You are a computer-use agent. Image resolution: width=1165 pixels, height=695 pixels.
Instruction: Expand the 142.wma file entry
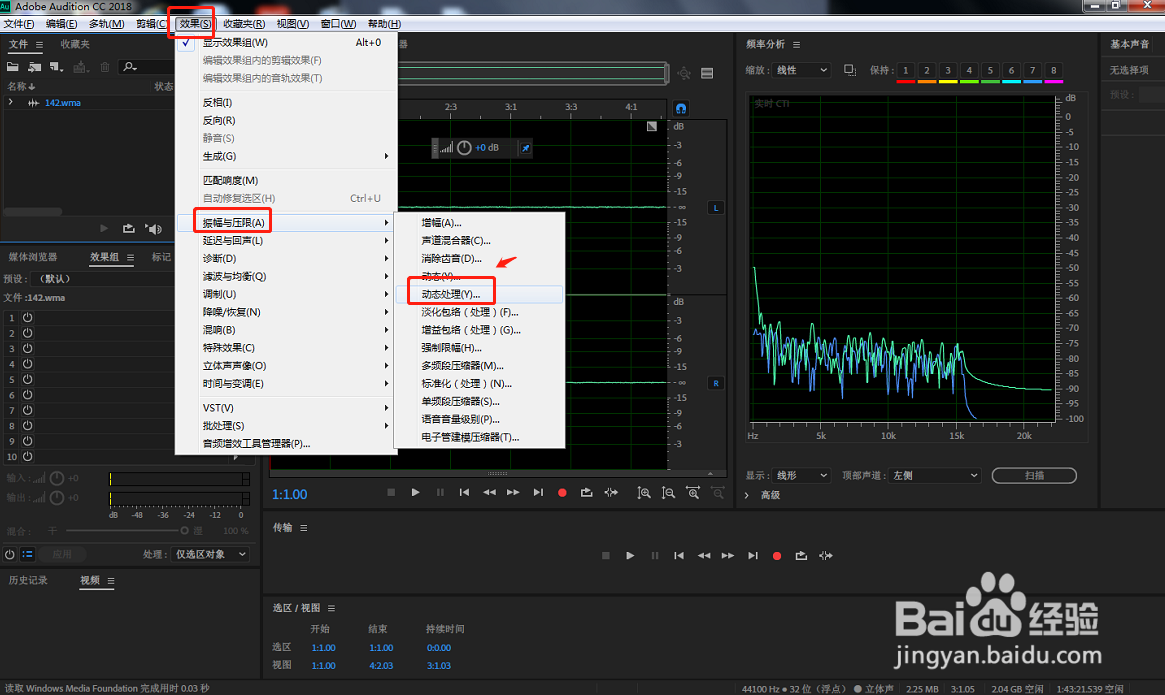pos(10,103)
